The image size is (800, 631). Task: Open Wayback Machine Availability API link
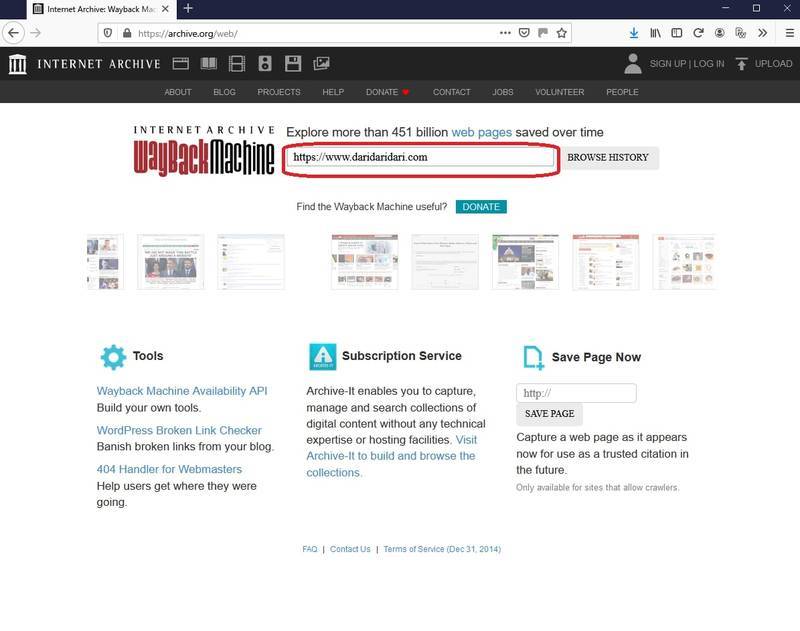182,391
